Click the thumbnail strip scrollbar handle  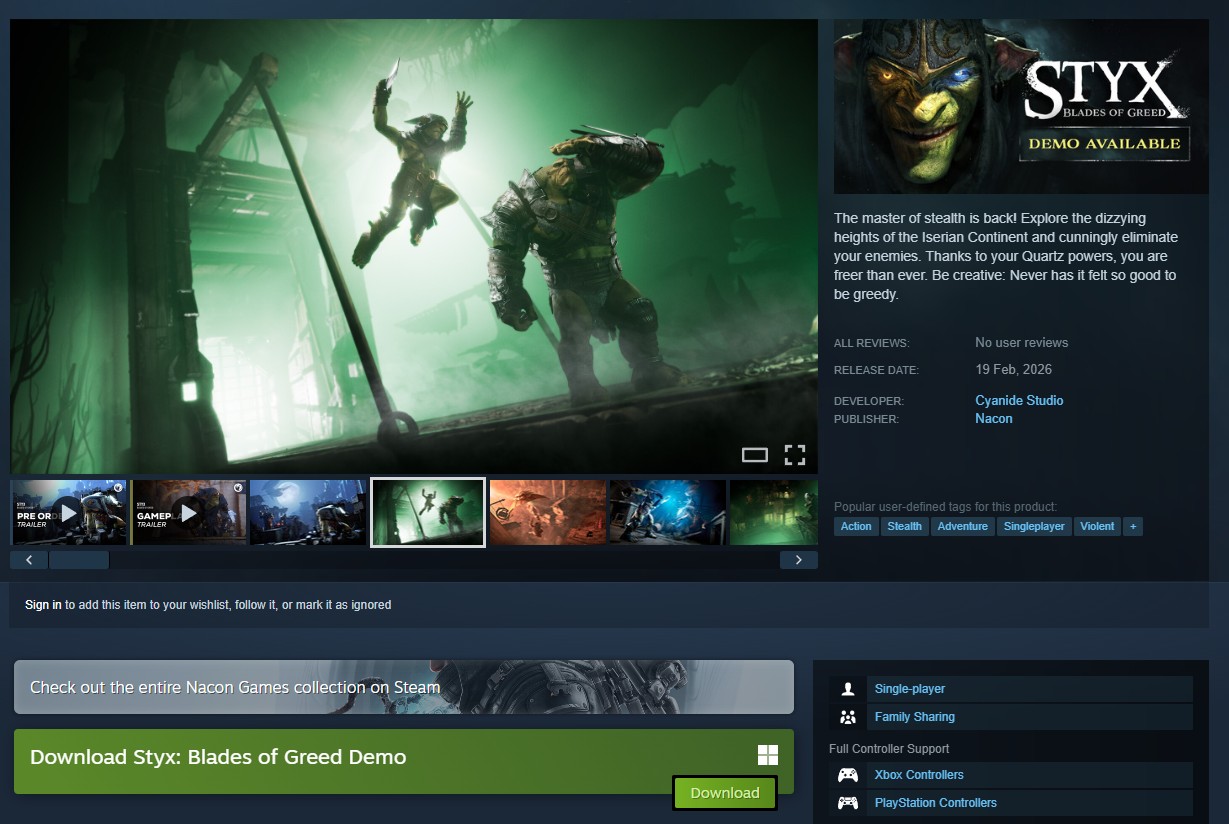point(79,560)
